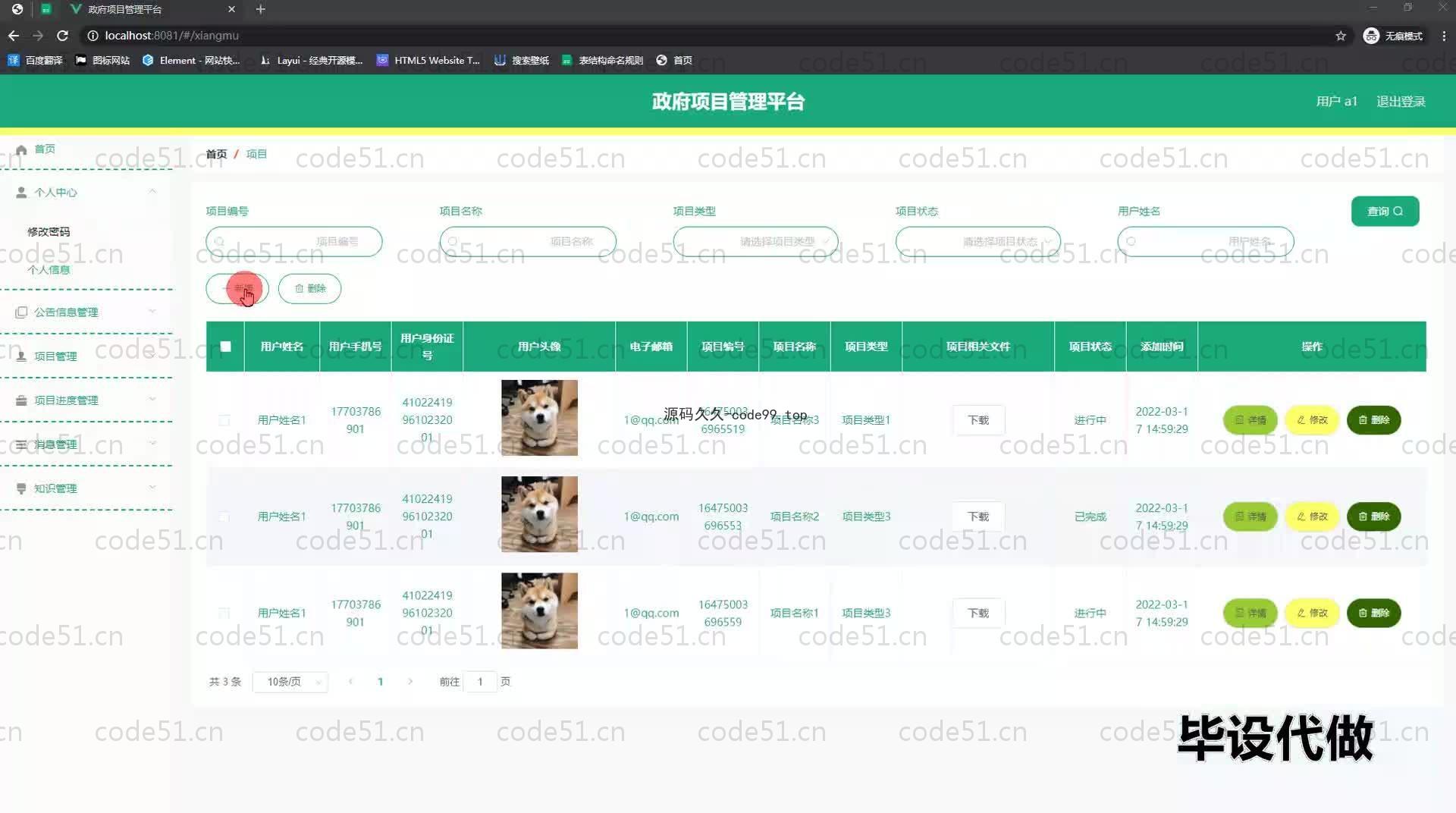
Task: Check the row with 项目名称1
Action: point(224,613)
